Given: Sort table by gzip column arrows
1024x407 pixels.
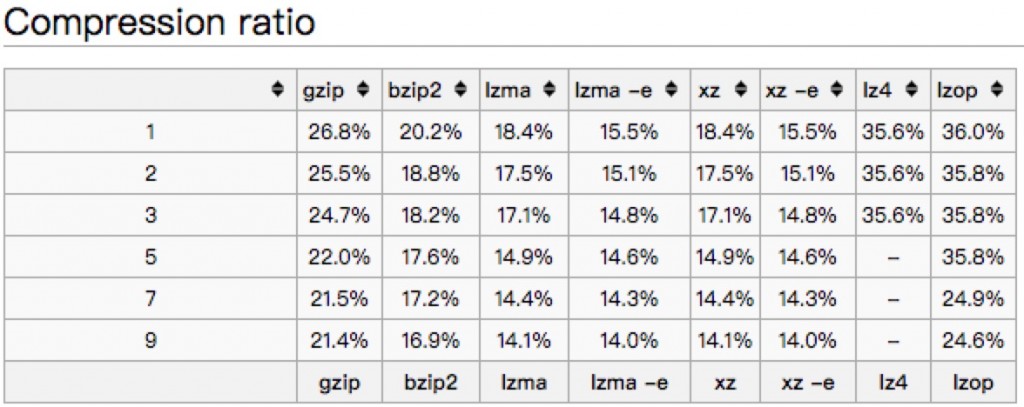Looking at the screenshot, I should (362, 90).
